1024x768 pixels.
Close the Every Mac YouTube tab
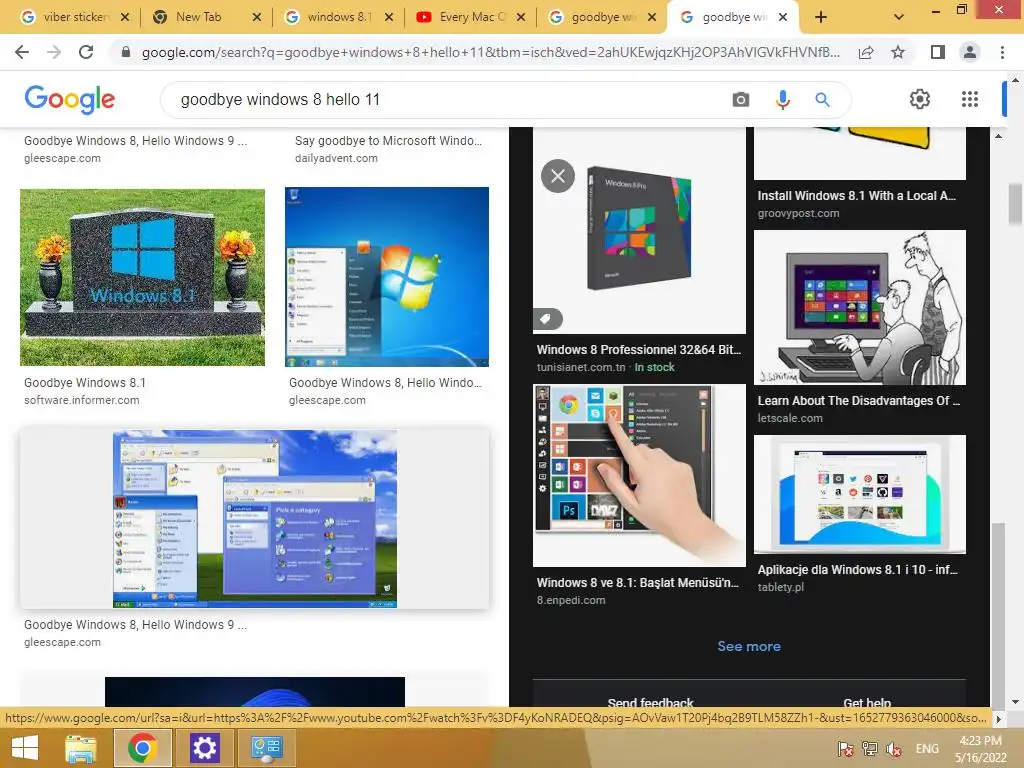tap(520, 17)
